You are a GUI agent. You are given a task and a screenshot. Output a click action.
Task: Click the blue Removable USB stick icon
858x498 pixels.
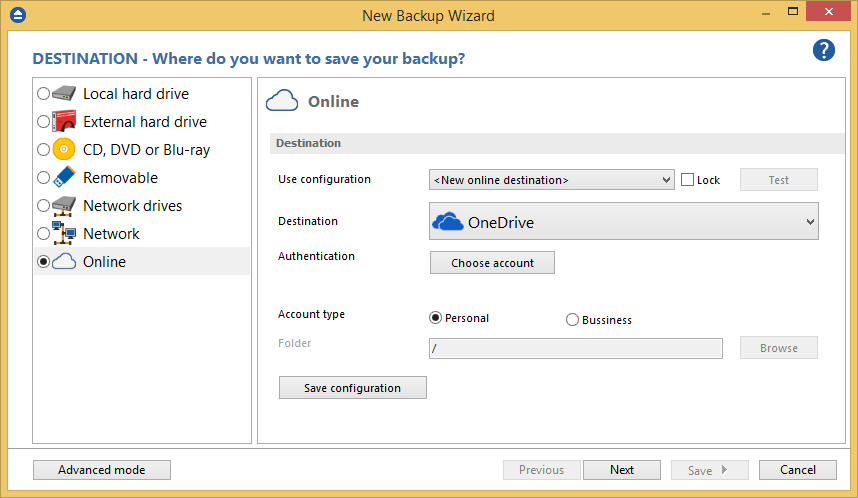pos(64,177)
